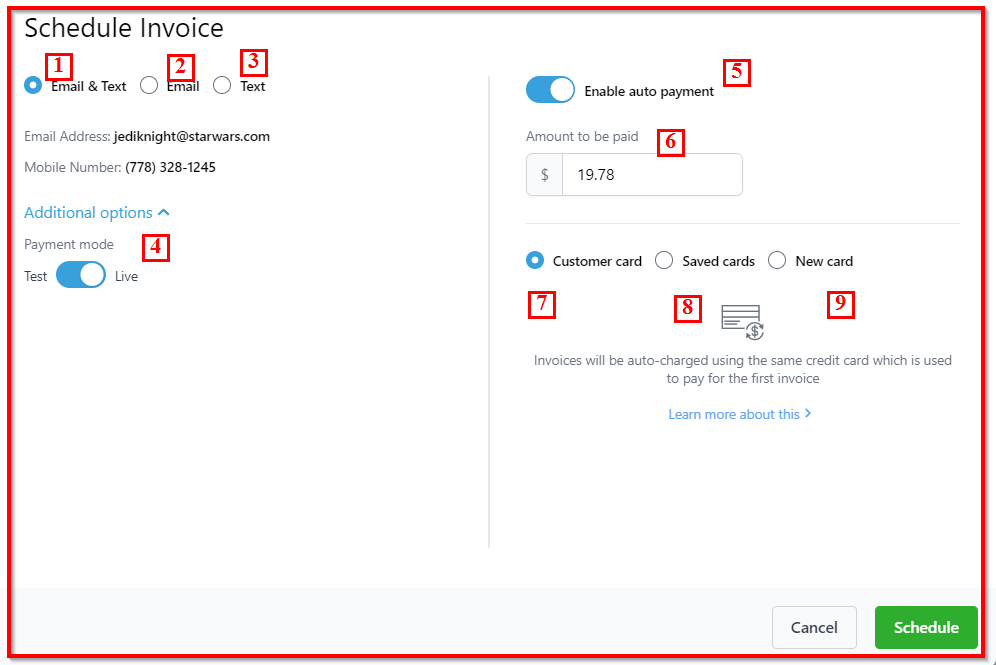Screen dimensions: 996x665
Task: Click the credit card auto-charge icon
Action: pyautogui.click(x=742, y=322)
